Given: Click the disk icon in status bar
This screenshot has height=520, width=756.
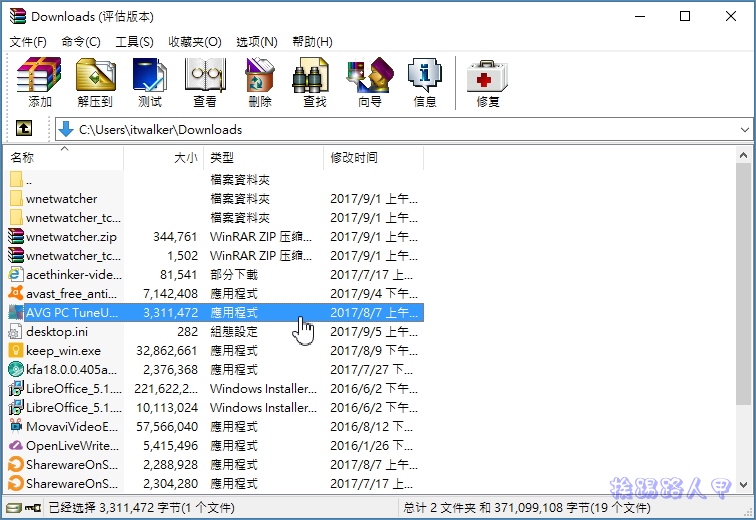Looking at the screenshot, I should [x=14, y=507].
